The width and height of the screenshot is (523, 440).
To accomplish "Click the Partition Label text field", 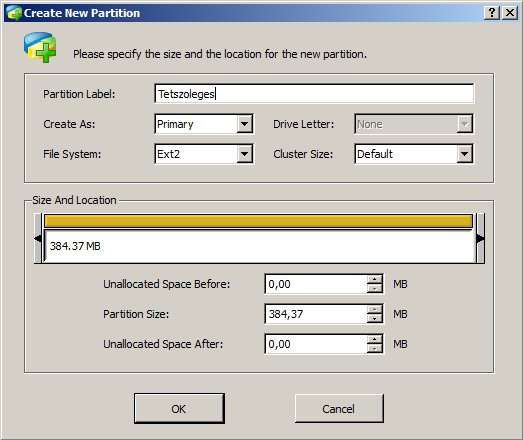I will [x=314, y=94].
